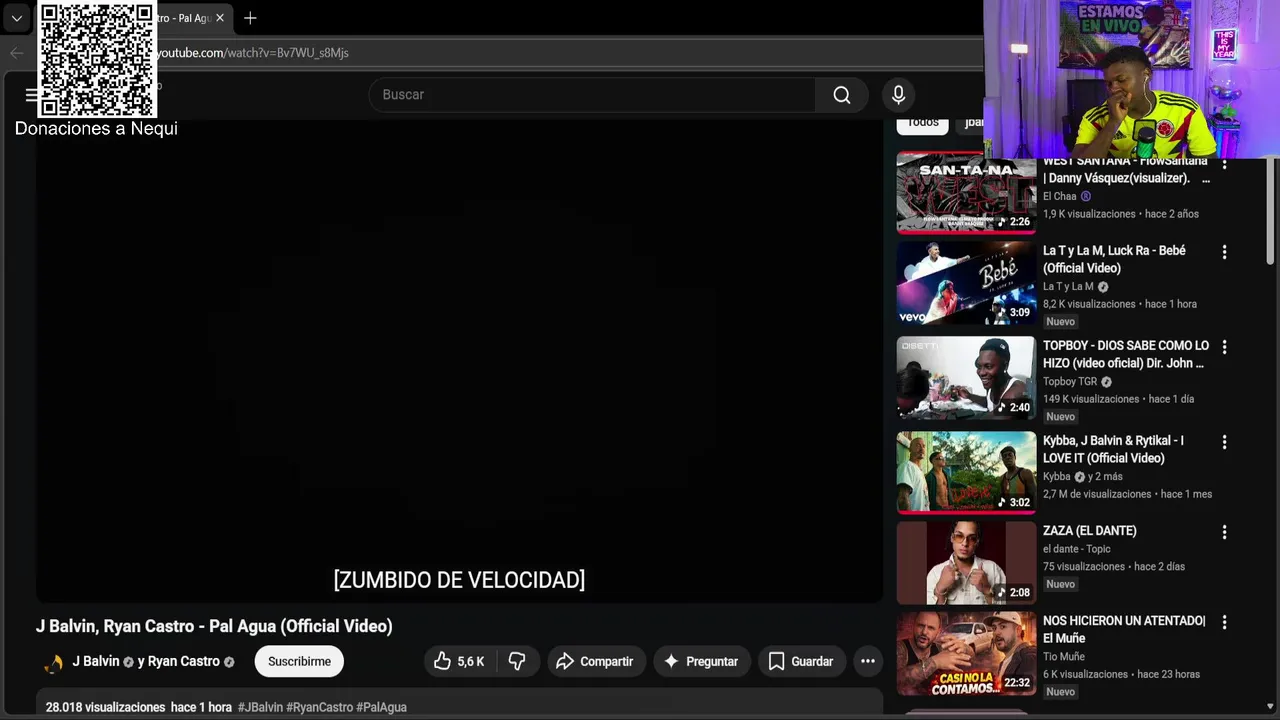Open the browser tab list dropdown arrow
Screen dimensions: 1280x720
click(16, 18)
